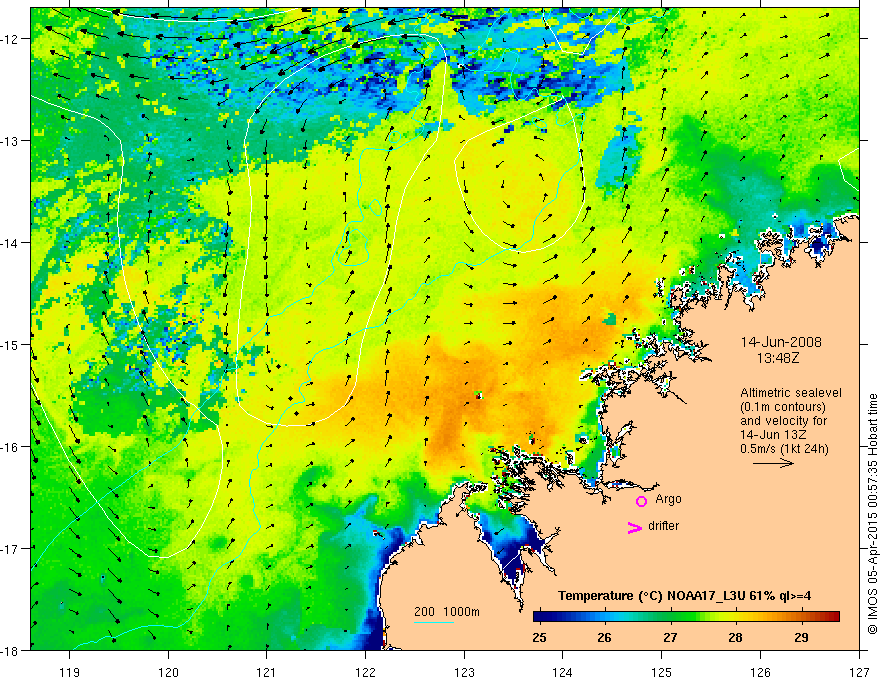This screenshot has width=880, height=680.
Task: Click the latitude label -15
Action: [x=10, y=345]
